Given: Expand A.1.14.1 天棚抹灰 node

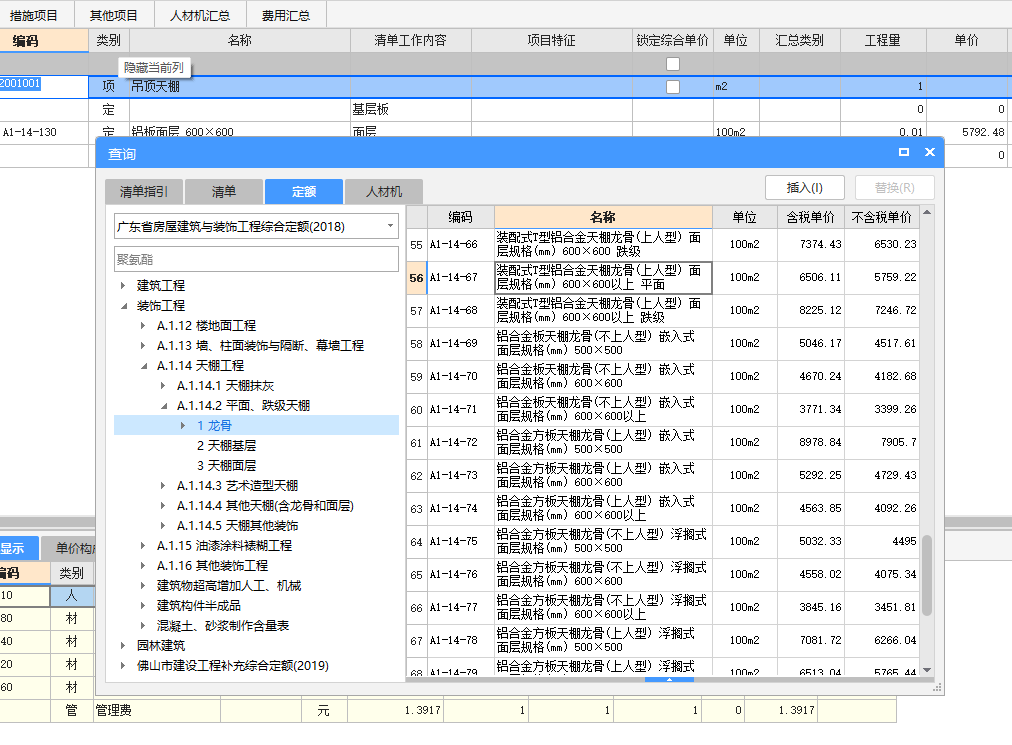Looking at the screenshot, I should pyautogui.click(x=163, y=385).
